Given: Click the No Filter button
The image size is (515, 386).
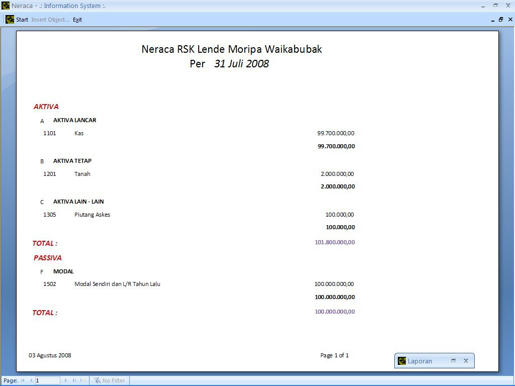Looking at the screenshot, I should point(110,380).
